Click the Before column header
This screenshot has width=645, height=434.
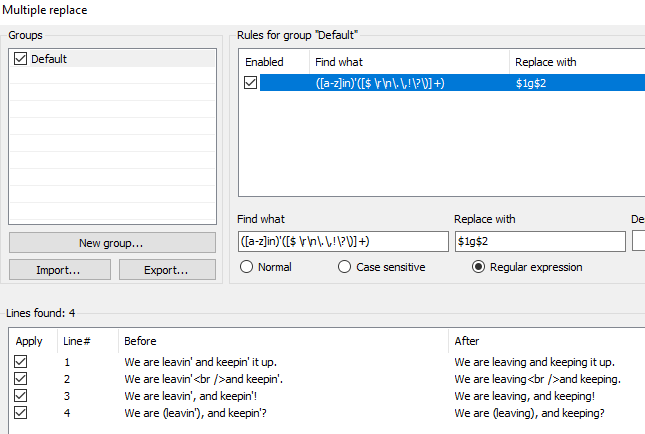141,341
